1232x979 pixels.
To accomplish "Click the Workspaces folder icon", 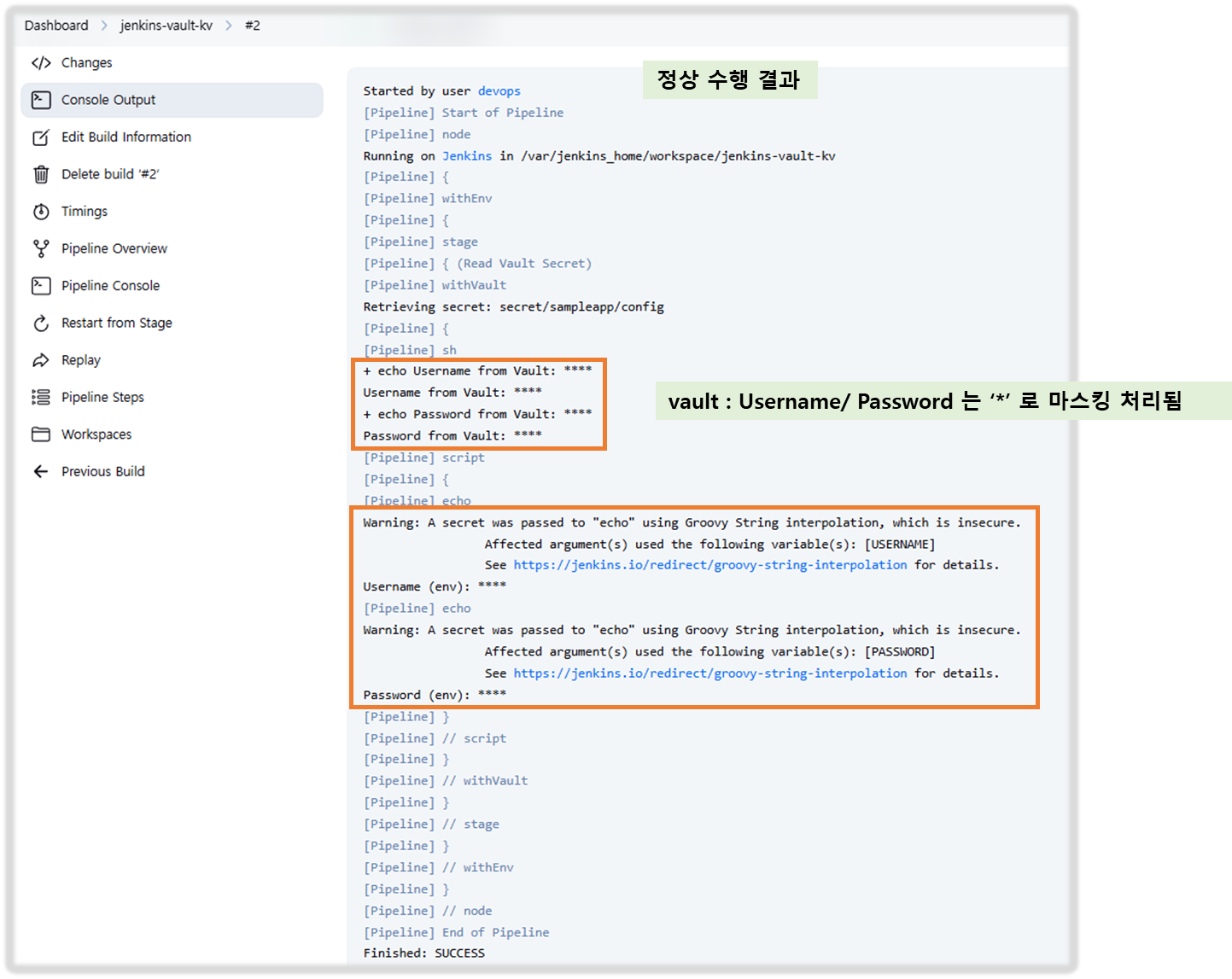I will point(41,434).
